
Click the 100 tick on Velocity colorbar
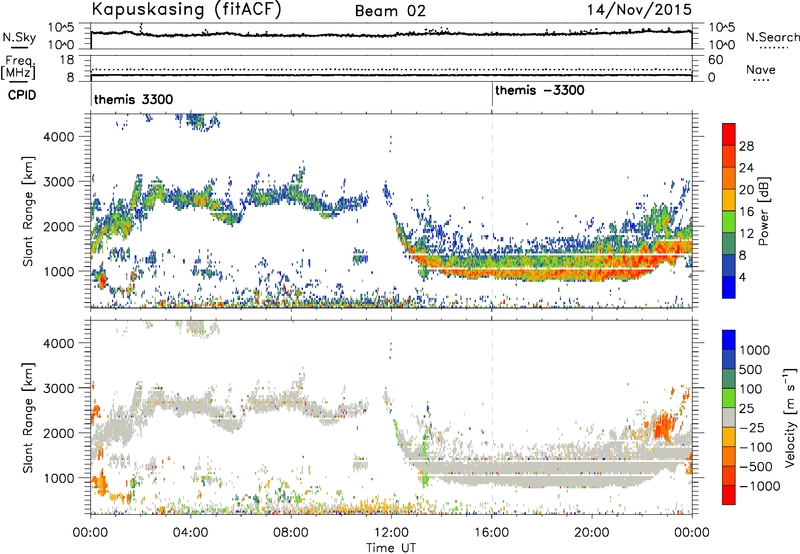tap(749, 389)
